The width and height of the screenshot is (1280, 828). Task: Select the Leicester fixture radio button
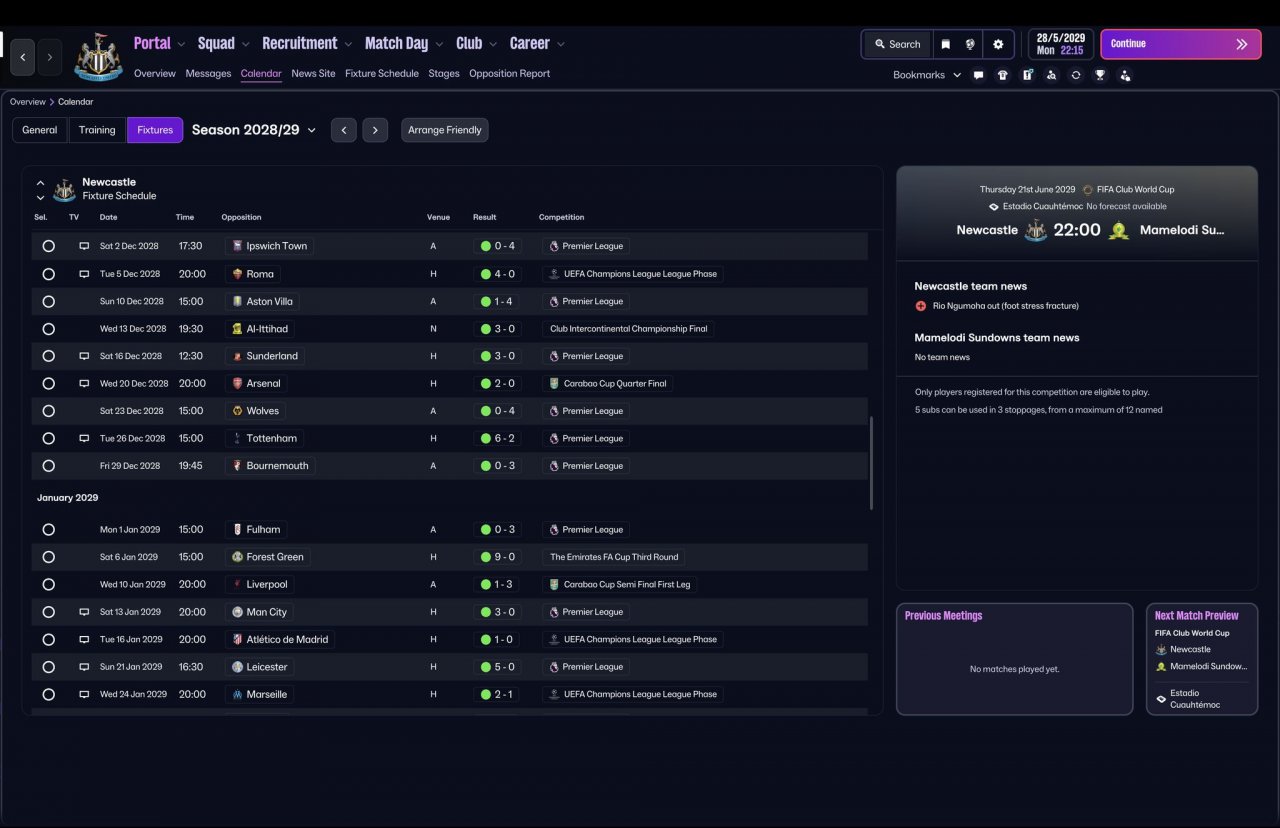[48, 667]
